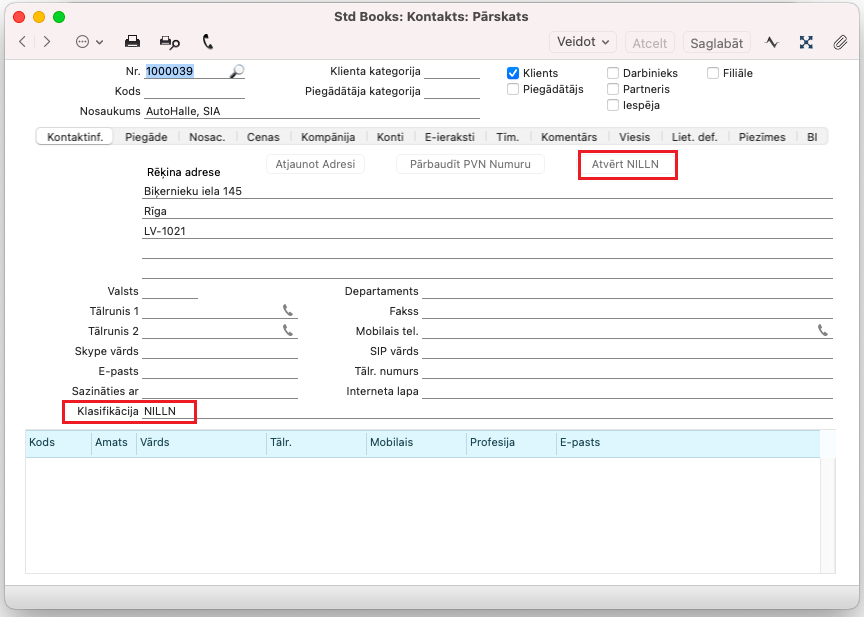Viewport: 864px width, 617px height.
Task: Click the search magnifier beside Nr. field
Action: click(237, 72)
